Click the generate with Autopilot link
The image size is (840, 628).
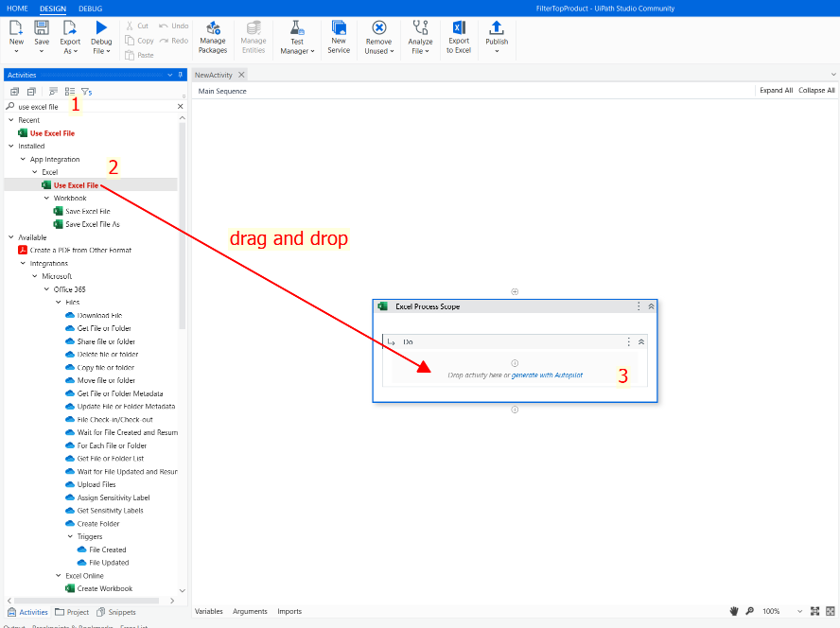tap(547, 375)
